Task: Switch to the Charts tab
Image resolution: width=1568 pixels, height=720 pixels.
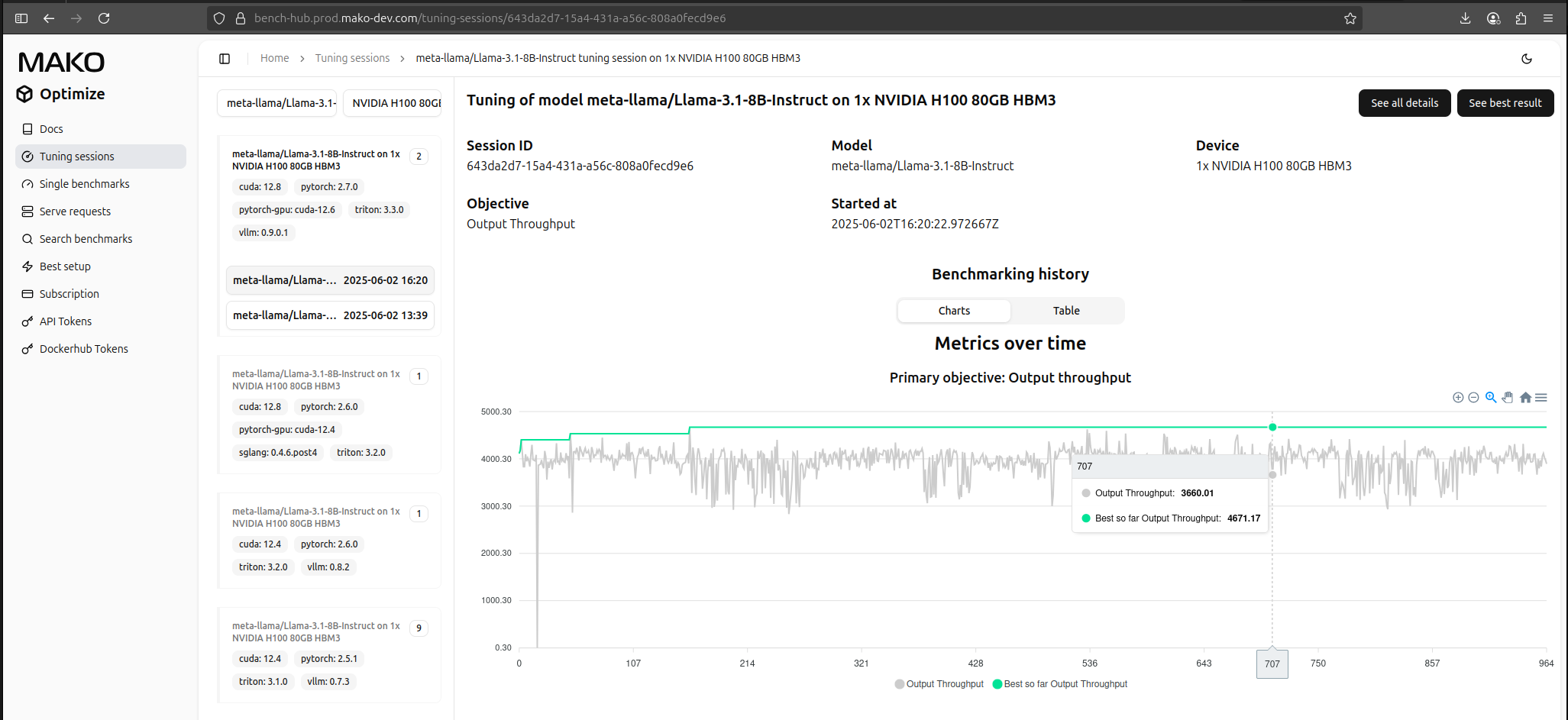Action: tap(954, 311)
